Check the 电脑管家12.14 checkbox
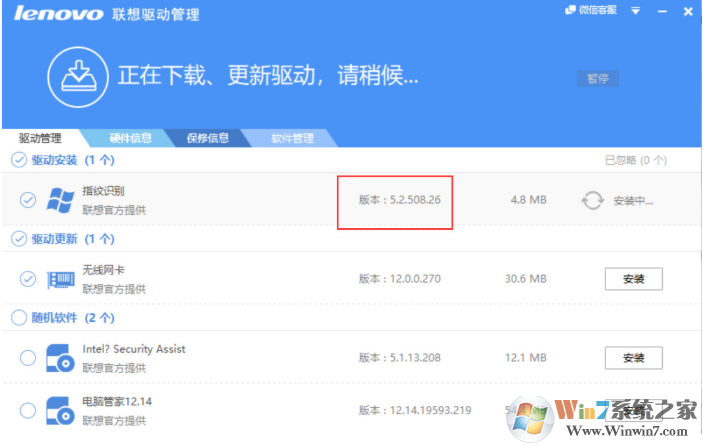 click(28, 410)
